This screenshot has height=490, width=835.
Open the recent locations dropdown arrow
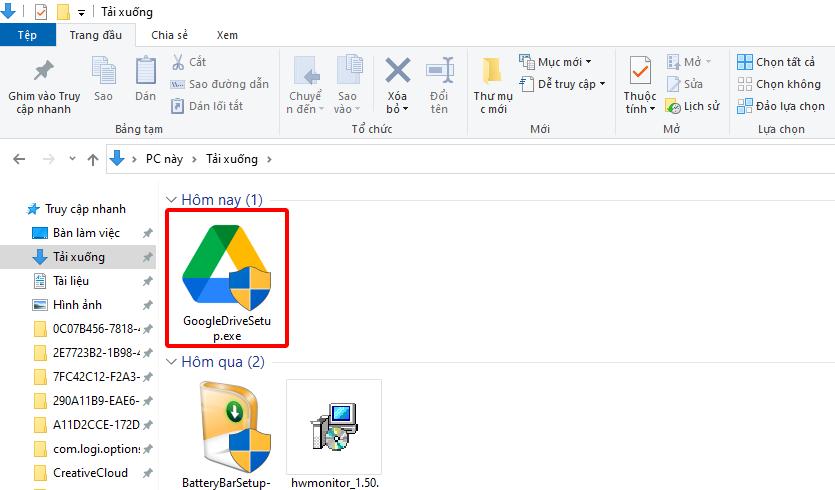coord(72,159)
